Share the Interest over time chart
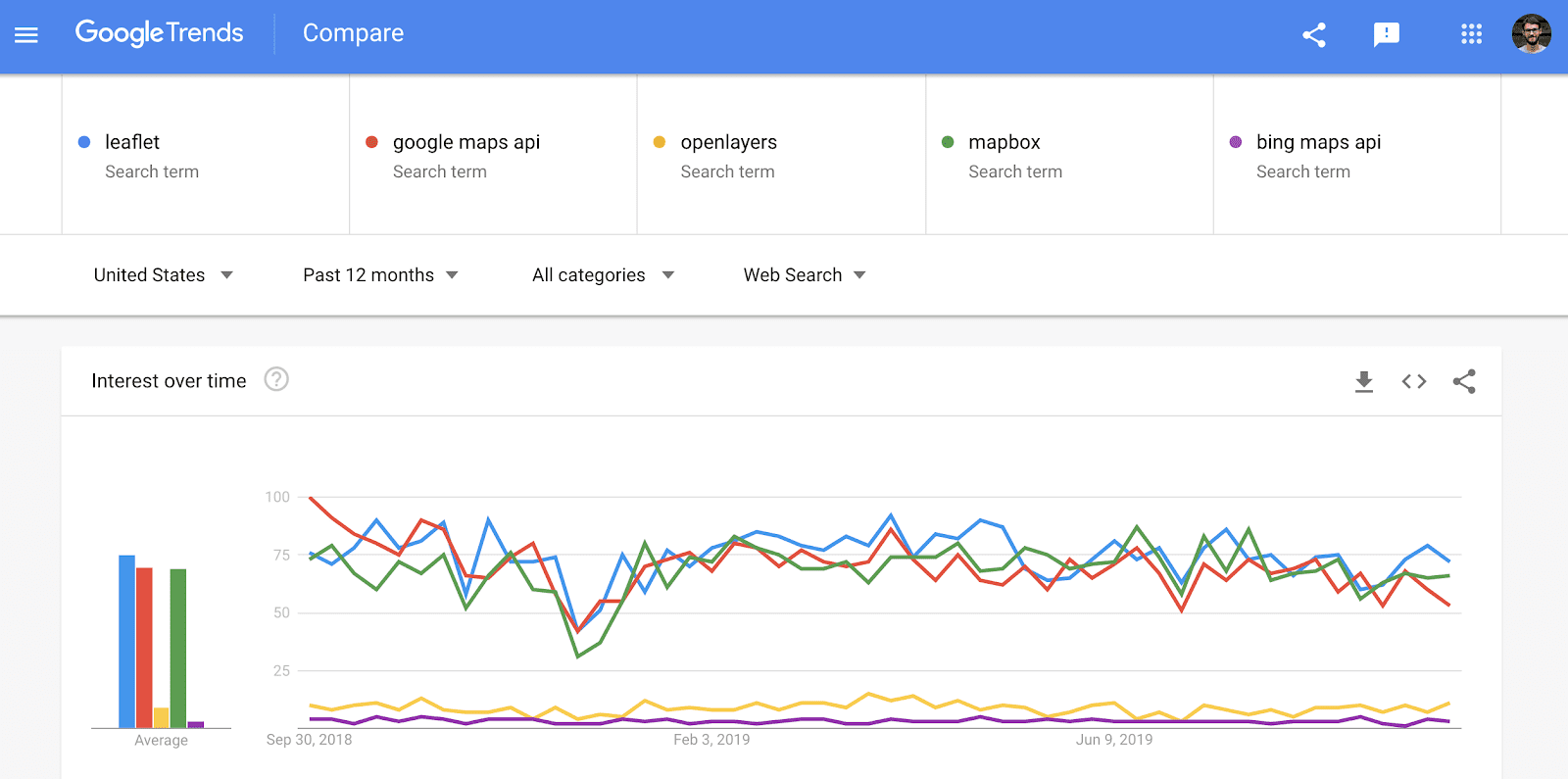This screenshot has width=1568, height=779. 1464,381
